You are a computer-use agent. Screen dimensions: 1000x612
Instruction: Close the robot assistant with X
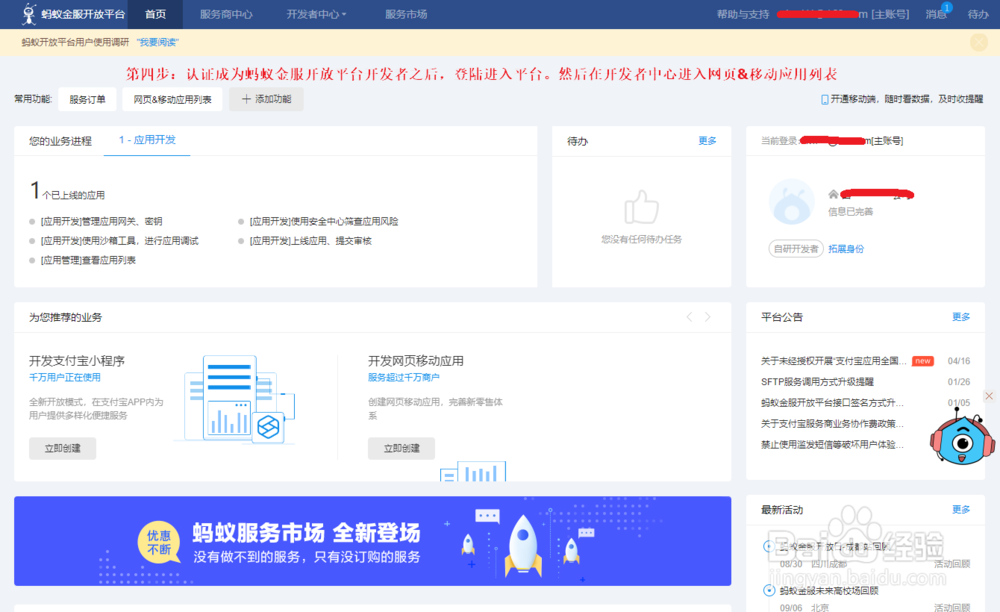(x=989, y=396)
